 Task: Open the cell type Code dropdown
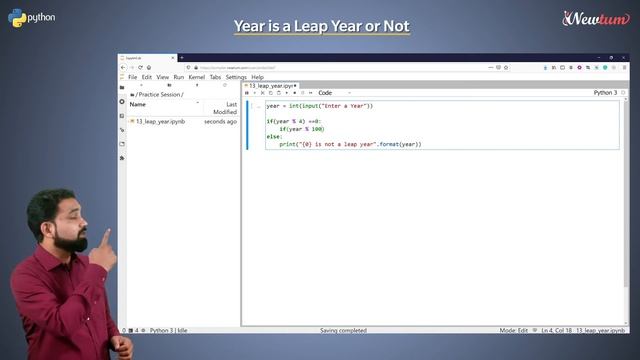[335, 93]
